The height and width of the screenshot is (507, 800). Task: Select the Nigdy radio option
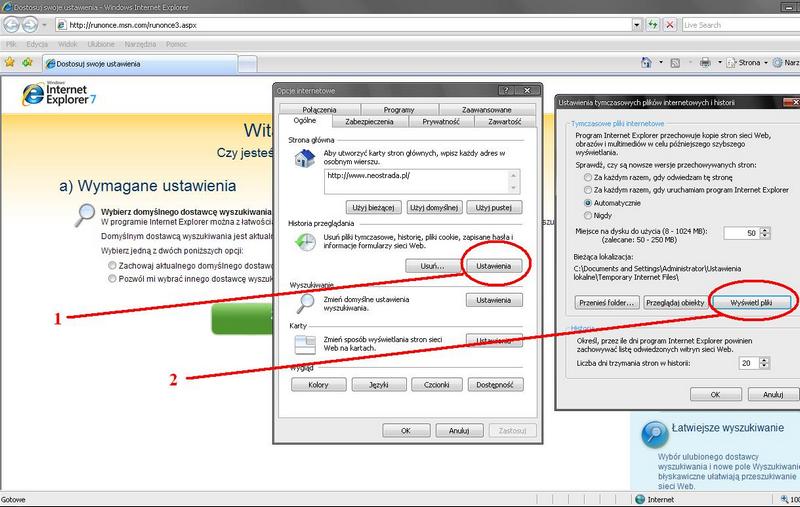[x=586, y=215]
